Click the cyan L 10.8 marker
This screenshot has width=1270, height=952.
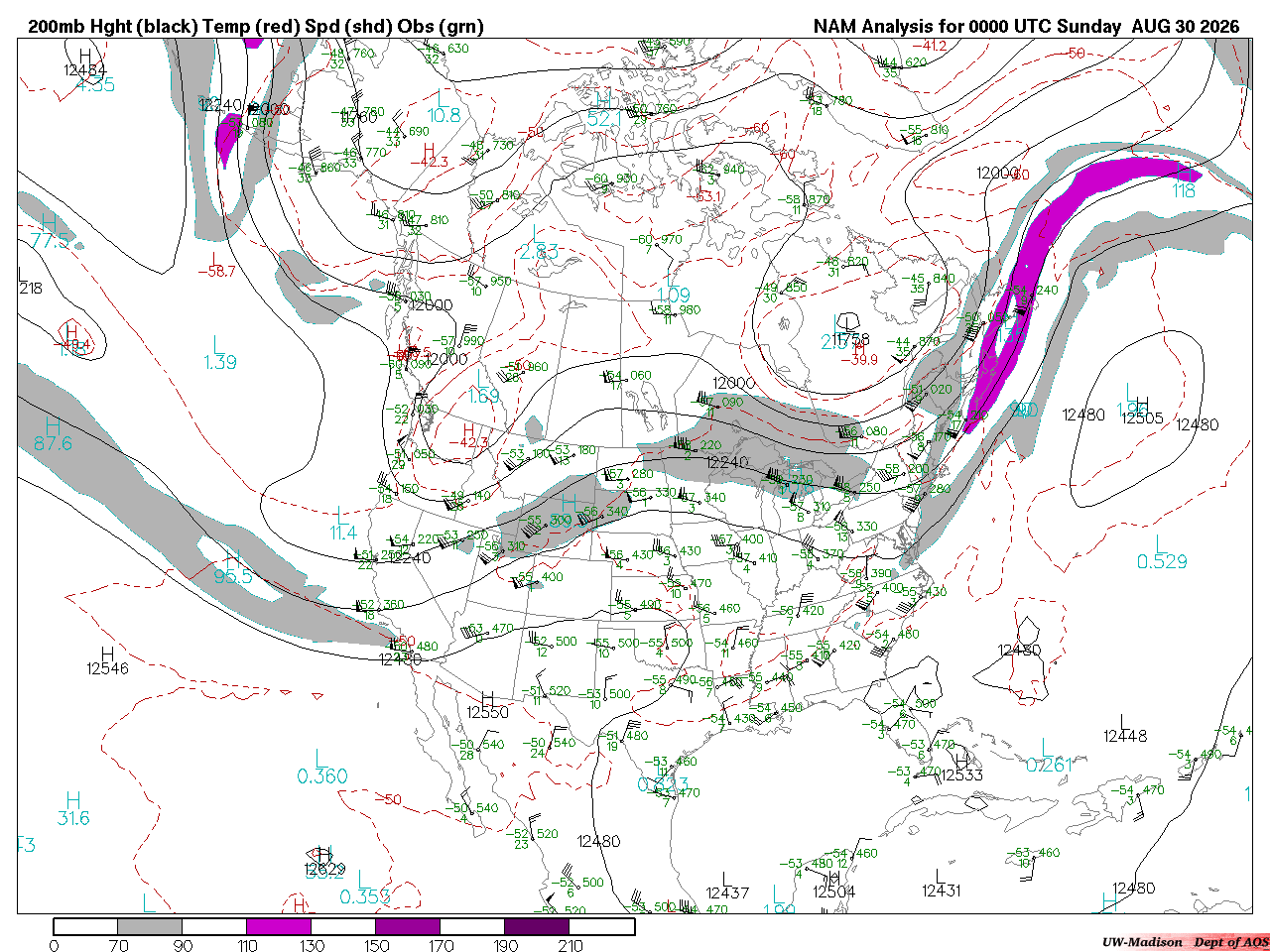tap(443, 106)
